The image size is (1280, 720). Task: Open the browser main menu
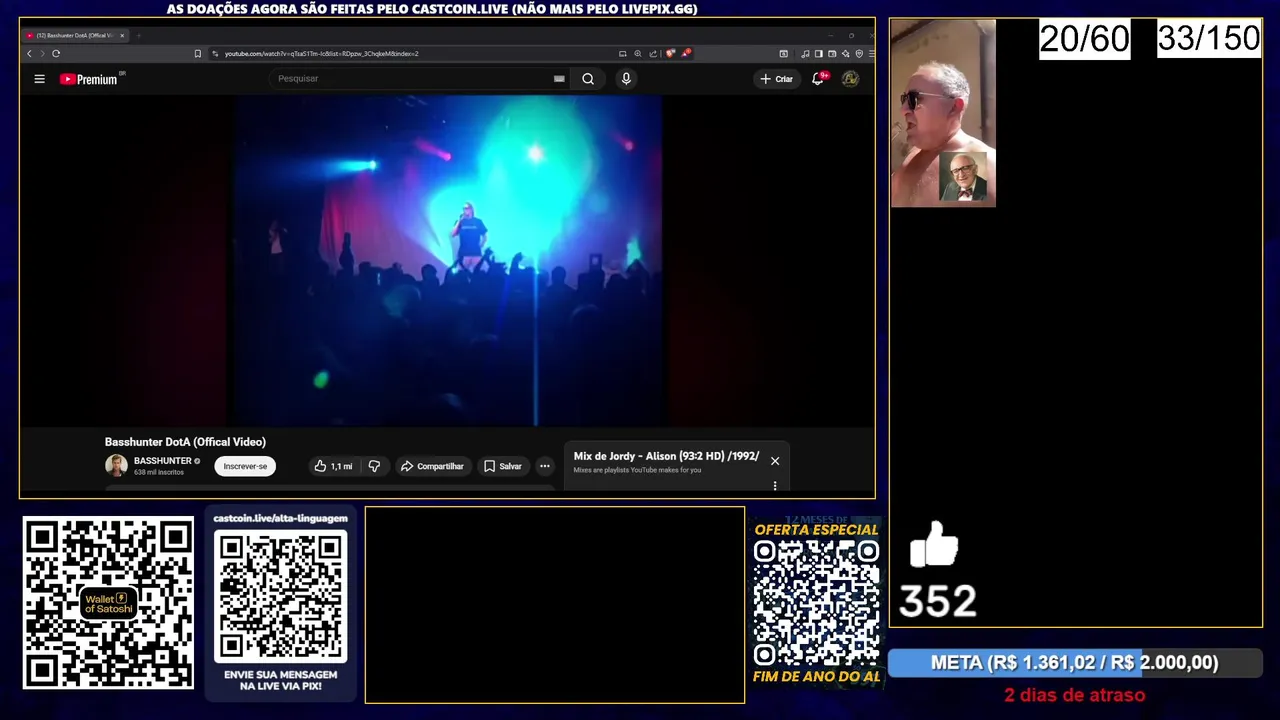pos(871,53)
